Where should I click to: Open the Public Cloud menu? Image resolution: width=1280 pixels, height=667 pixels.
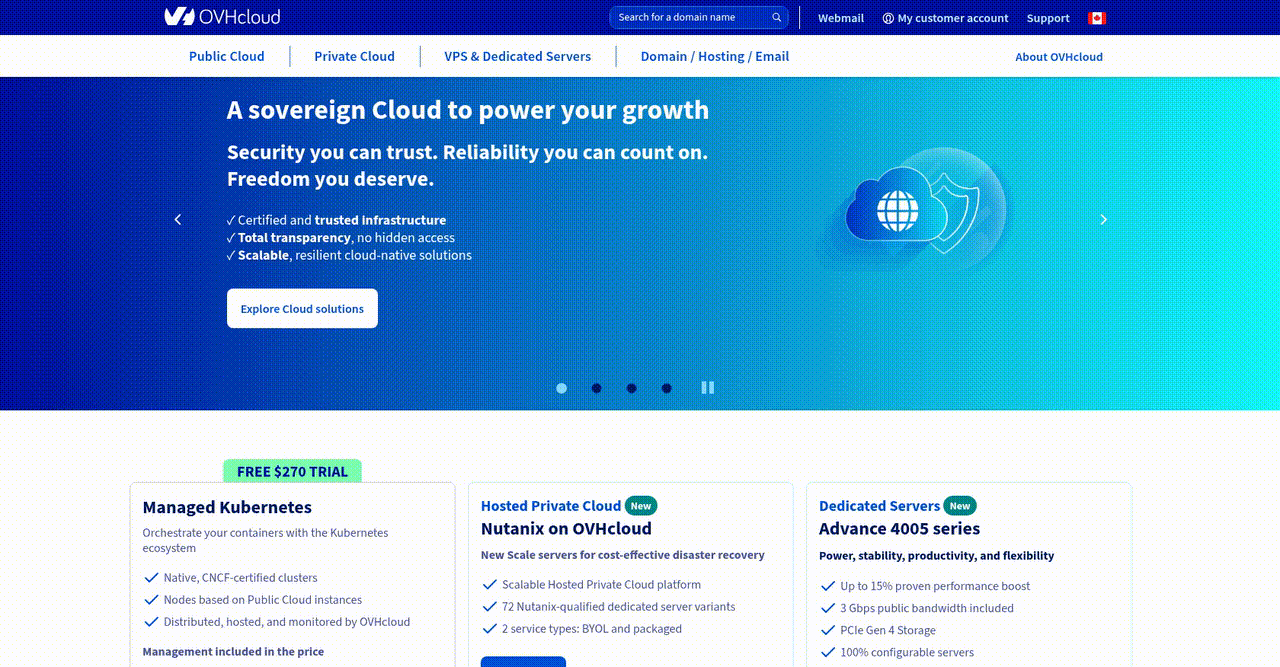[x=227, y=56]
